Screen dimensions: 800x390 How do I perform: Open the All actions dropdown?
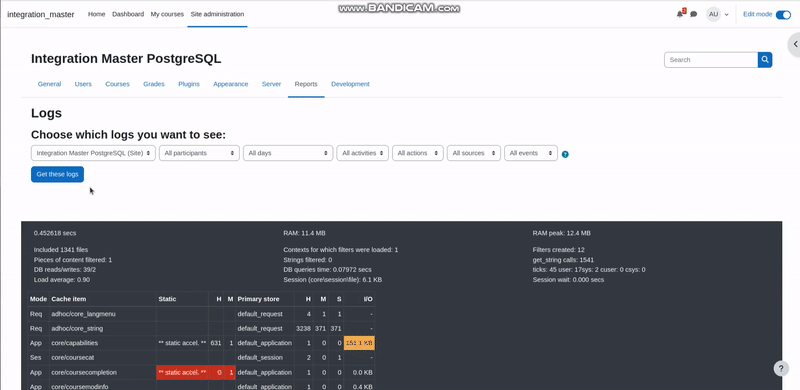point(418,153)
